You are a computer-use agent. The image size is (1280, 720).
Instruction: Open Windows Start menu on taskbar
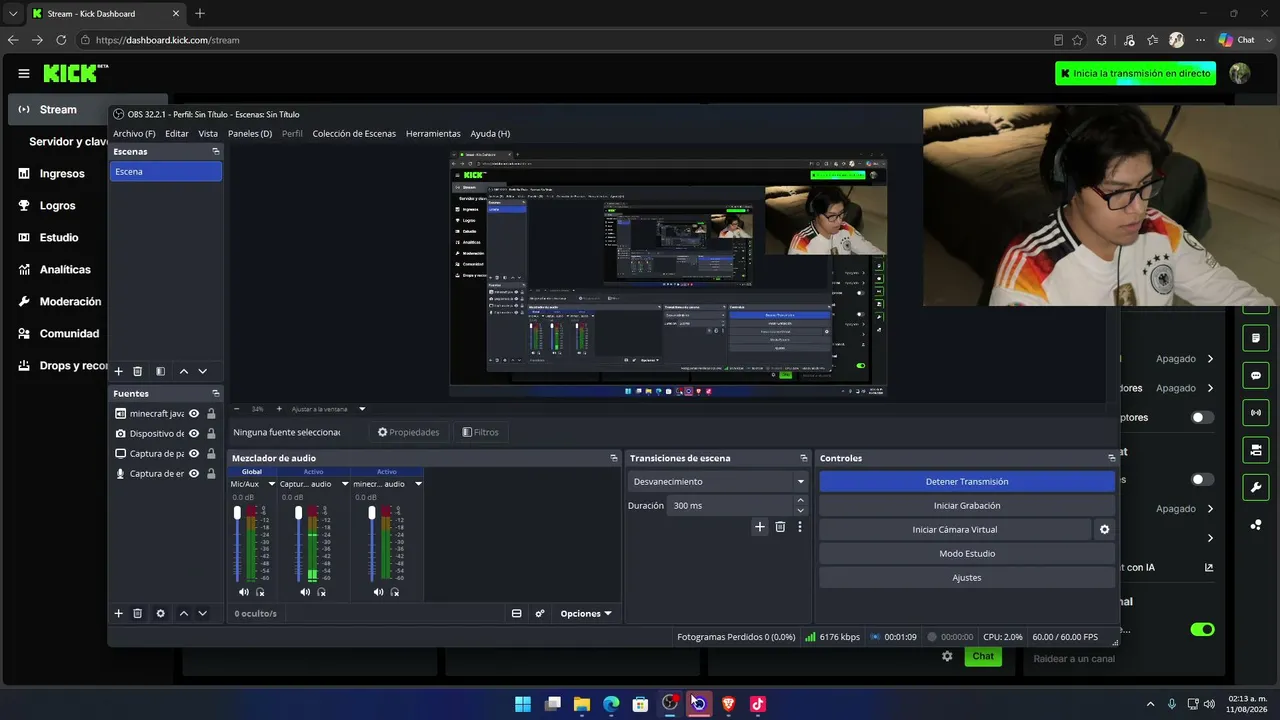pyautogui.click(x=523, y=704)
